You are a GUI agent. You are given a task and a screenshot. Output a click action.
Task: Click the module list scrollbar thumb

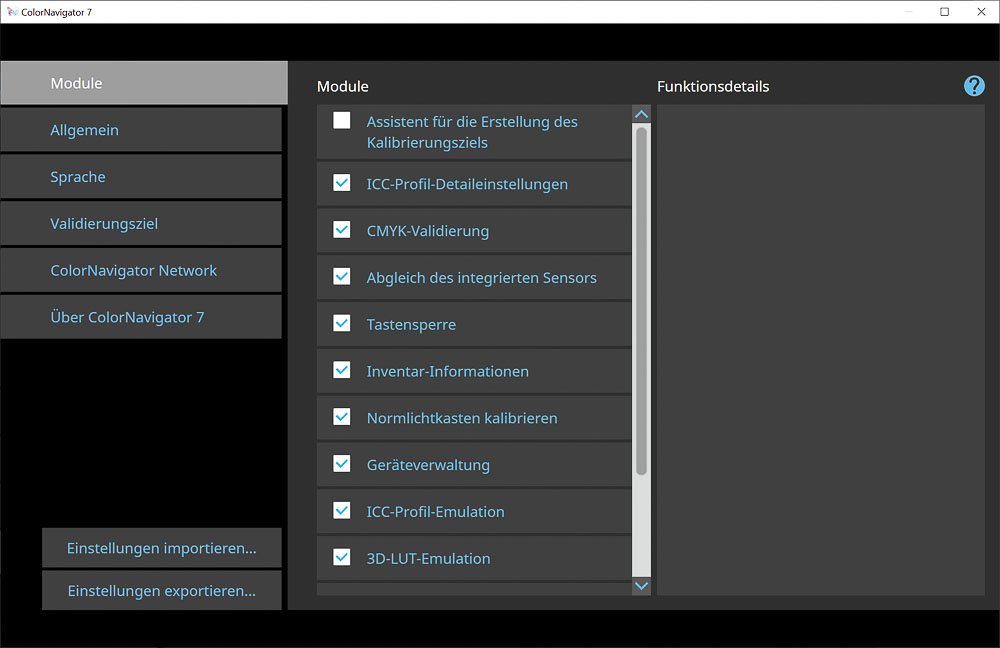[642, 300]
